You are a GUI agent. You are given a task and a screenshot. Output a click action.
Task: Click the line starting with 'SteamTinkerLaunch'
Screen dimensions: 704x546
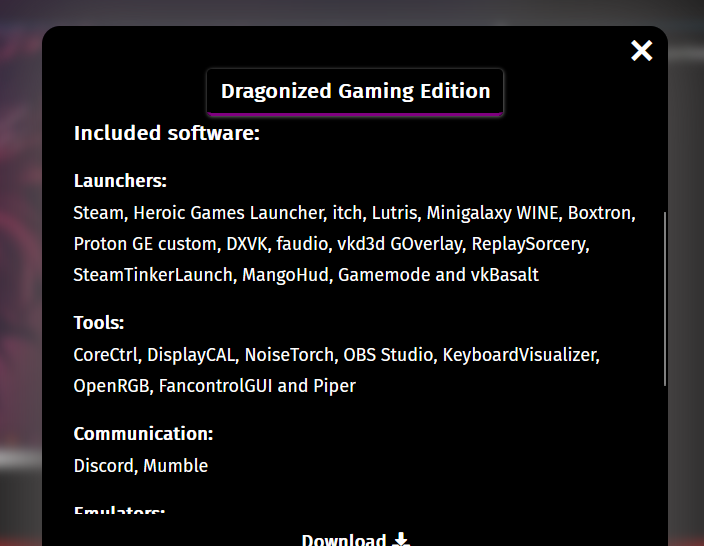pos(306,275)
